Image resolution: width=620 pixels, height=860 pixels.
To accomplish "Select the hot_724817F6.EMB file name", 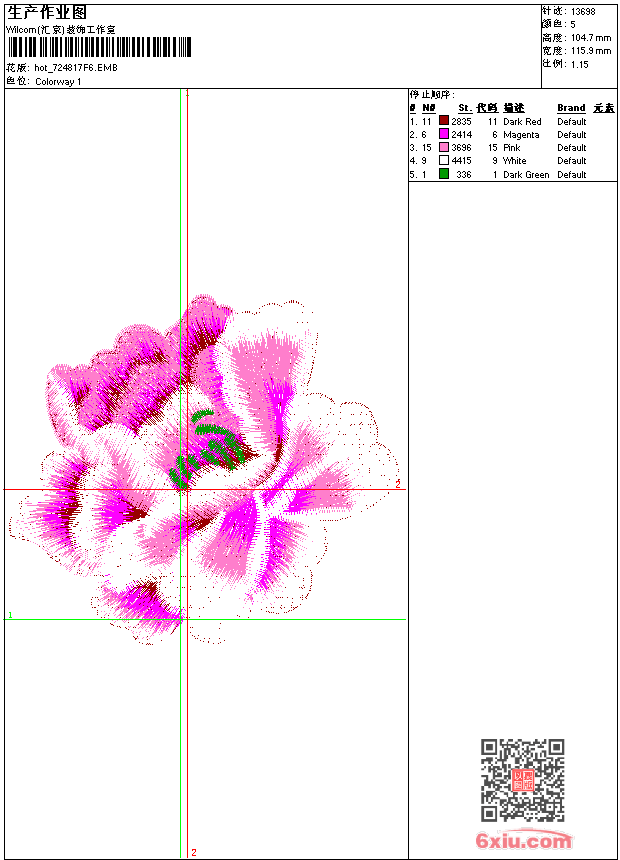I will click(75, 68).
